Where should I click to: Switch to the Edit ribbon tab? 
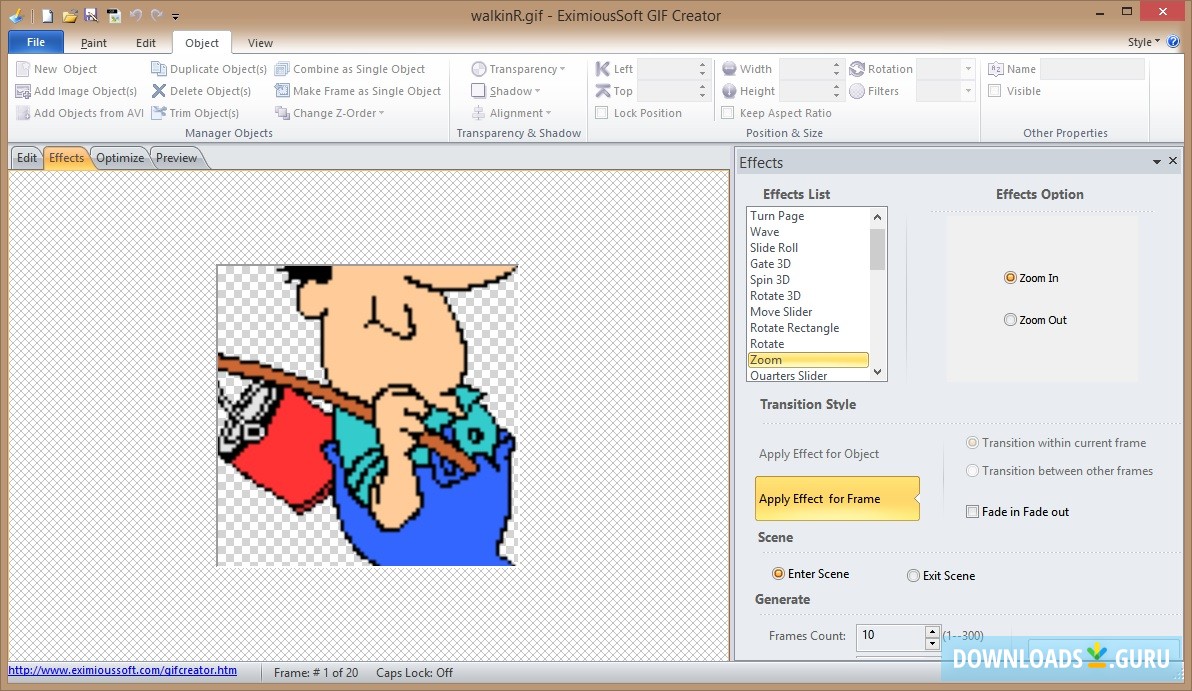(x=146, y=43)
